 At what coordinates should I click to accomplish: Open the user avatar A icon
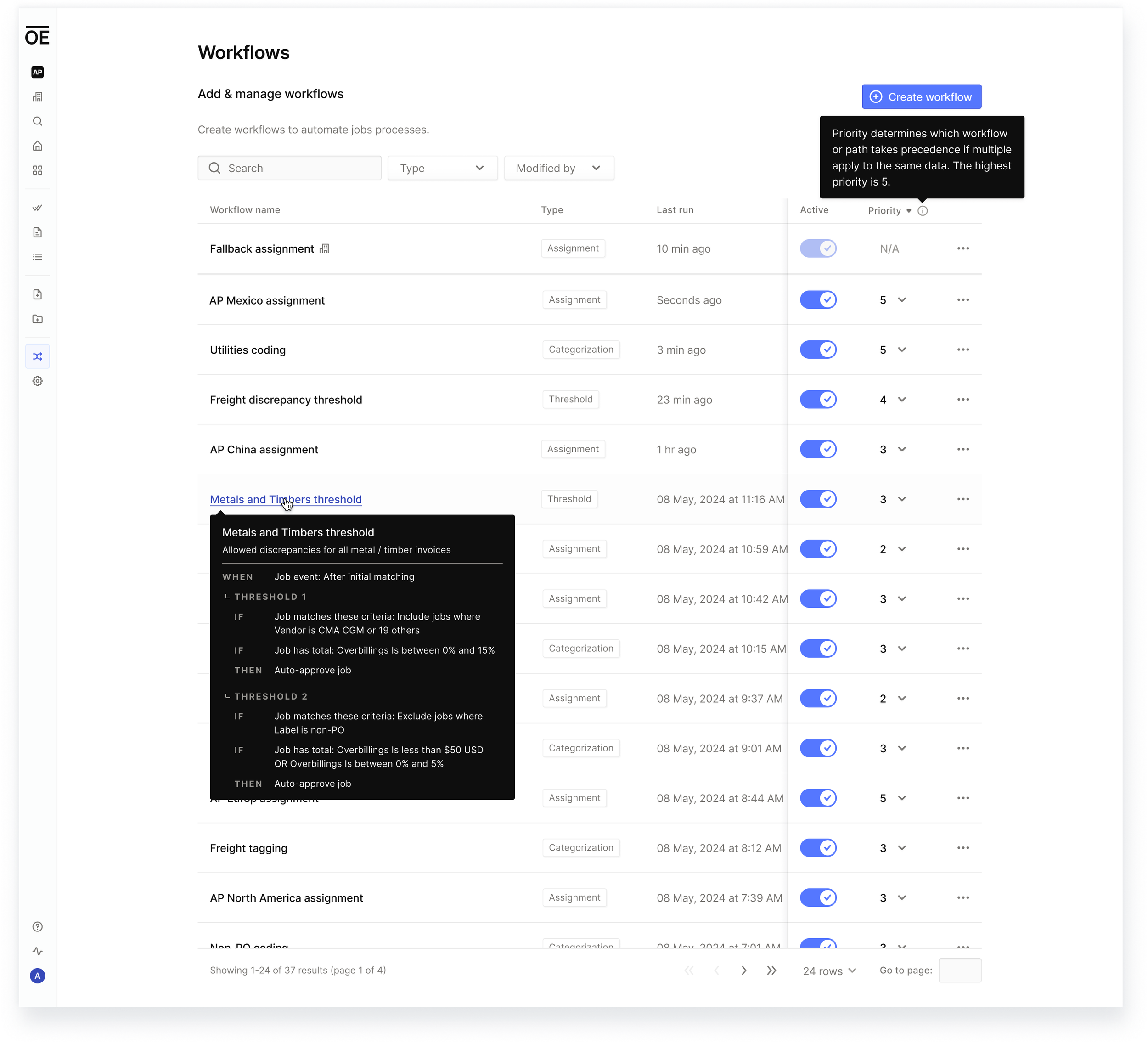click(38, 976)
